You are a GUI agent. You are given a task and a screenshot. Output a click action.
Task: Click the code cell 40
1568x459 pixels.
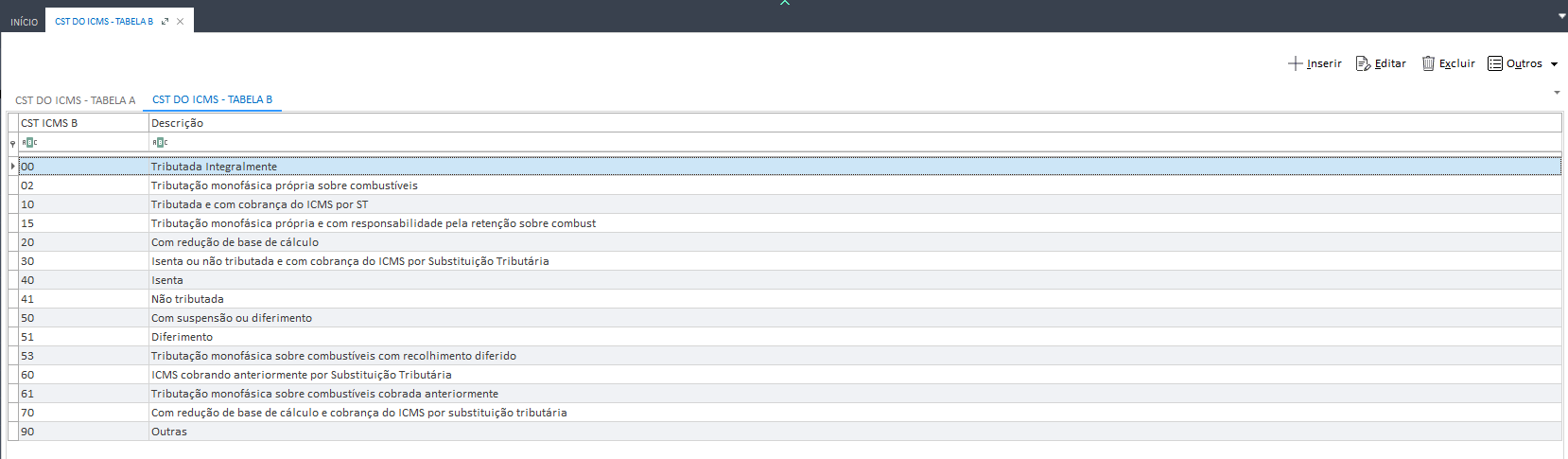[83, 280]
